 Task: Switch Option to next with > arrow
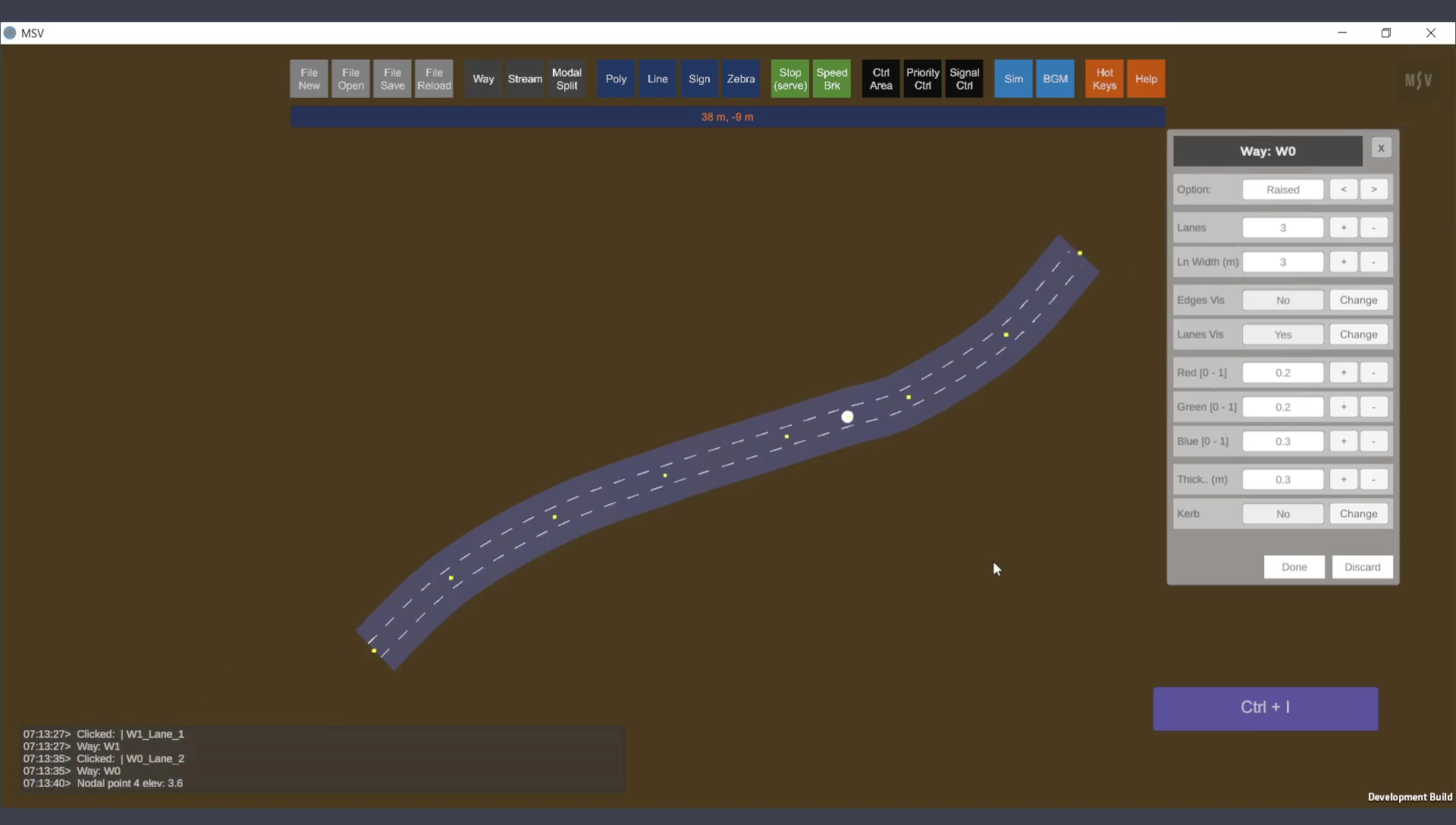pos(1373,190)
